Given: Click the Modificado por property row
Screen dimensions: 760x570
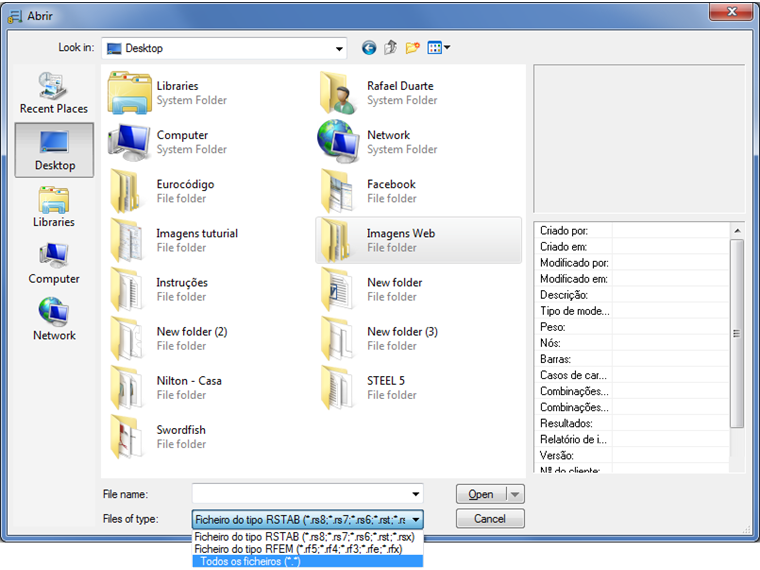Looking at the screenshot, I should point(633,263).
